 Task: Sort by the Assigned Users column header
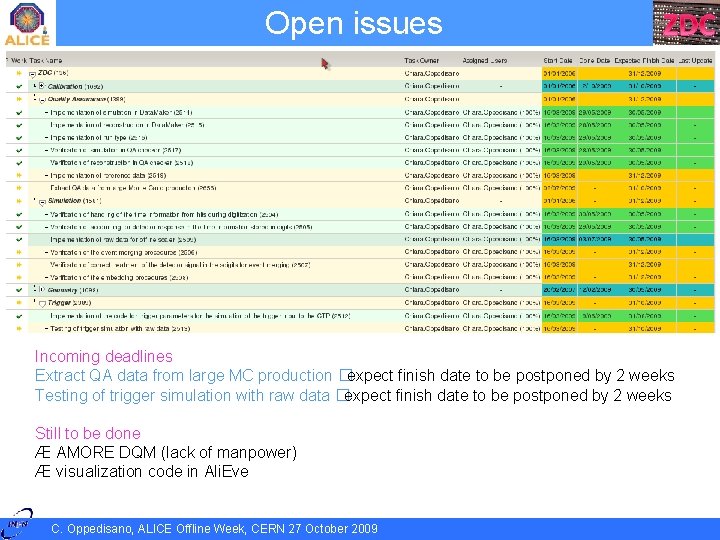pos(485,60)
